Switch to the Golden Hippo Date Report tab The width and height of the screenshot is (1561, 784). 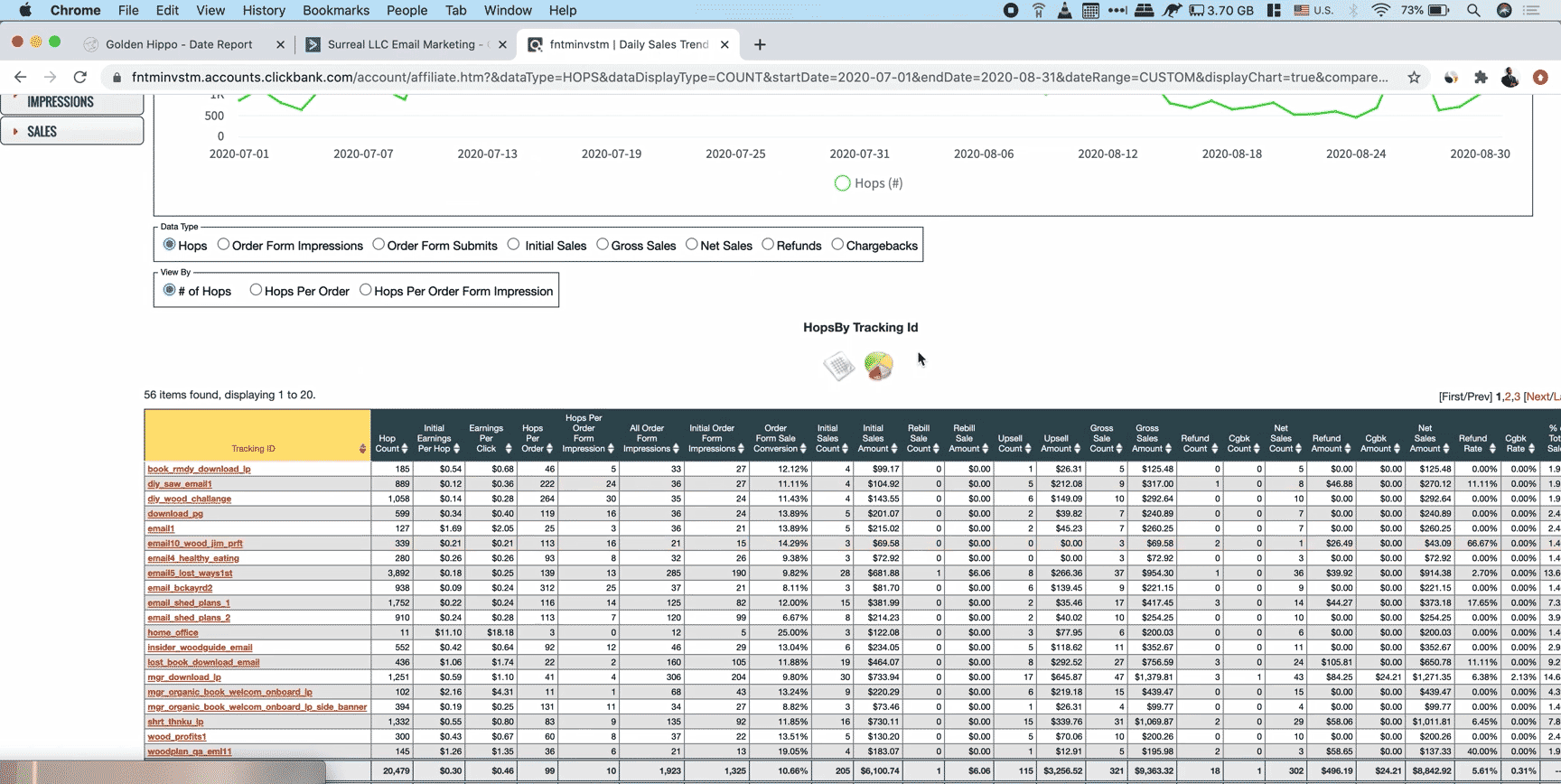click(179, 44)
